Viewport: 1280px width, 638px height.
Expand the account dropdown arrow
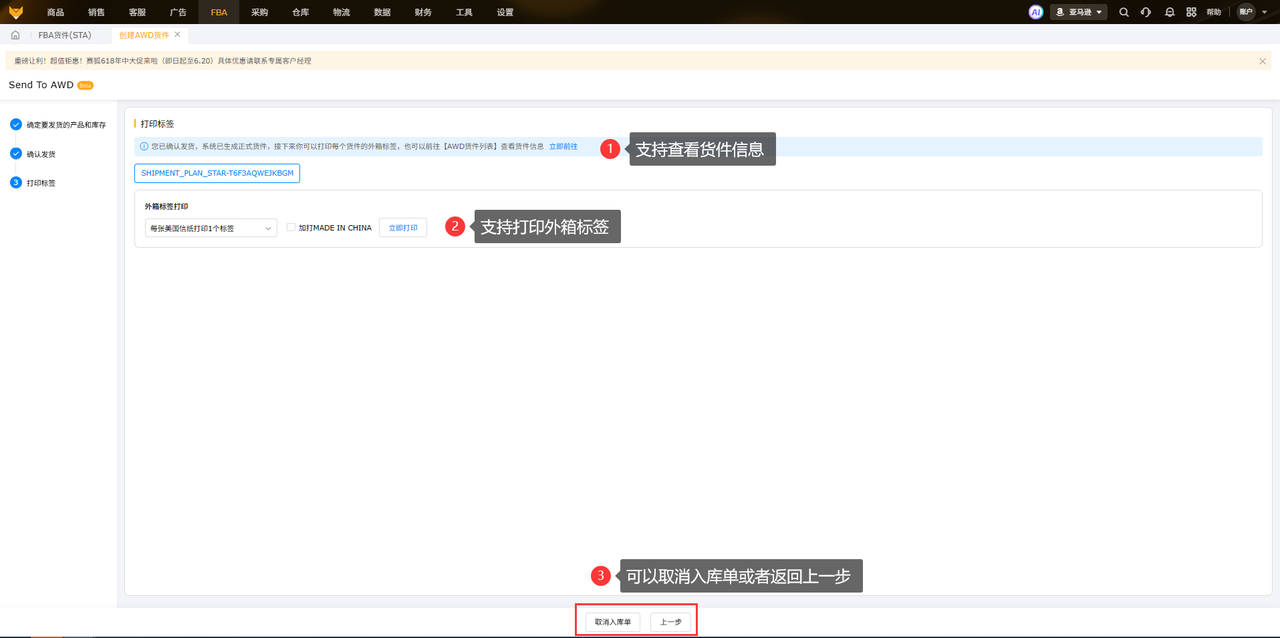click(1263, 12)
